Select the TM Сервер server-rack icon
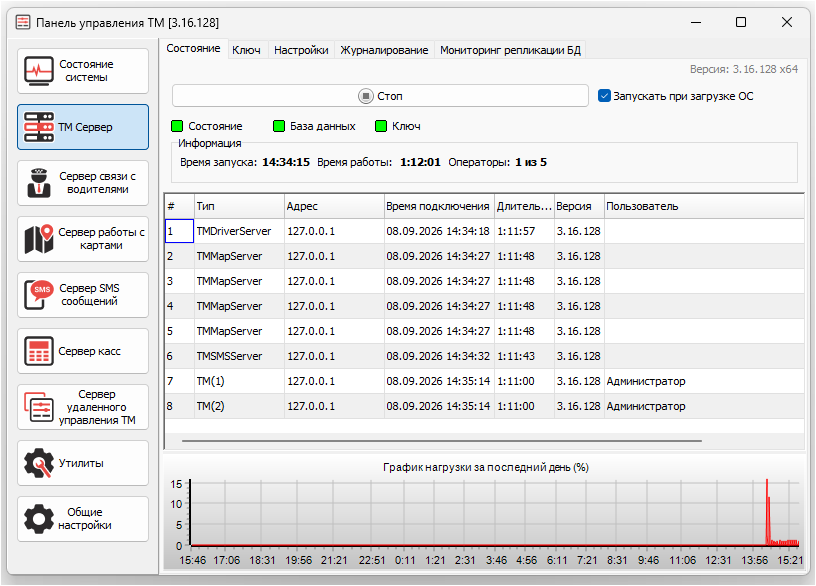816x586 pixels. point(39,127)
